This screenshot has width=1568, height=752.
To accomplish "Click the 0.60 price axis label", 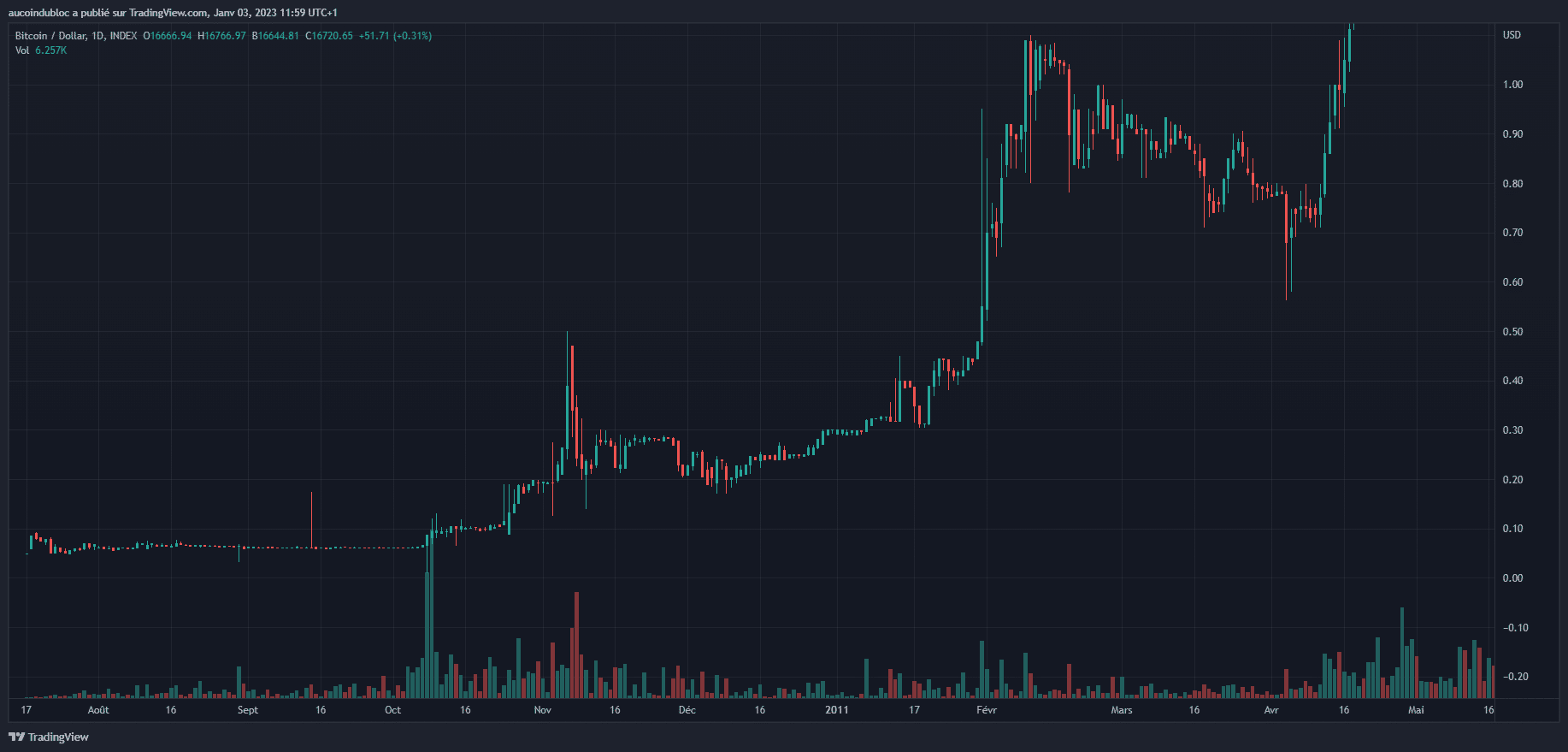I will (1512, 282).
